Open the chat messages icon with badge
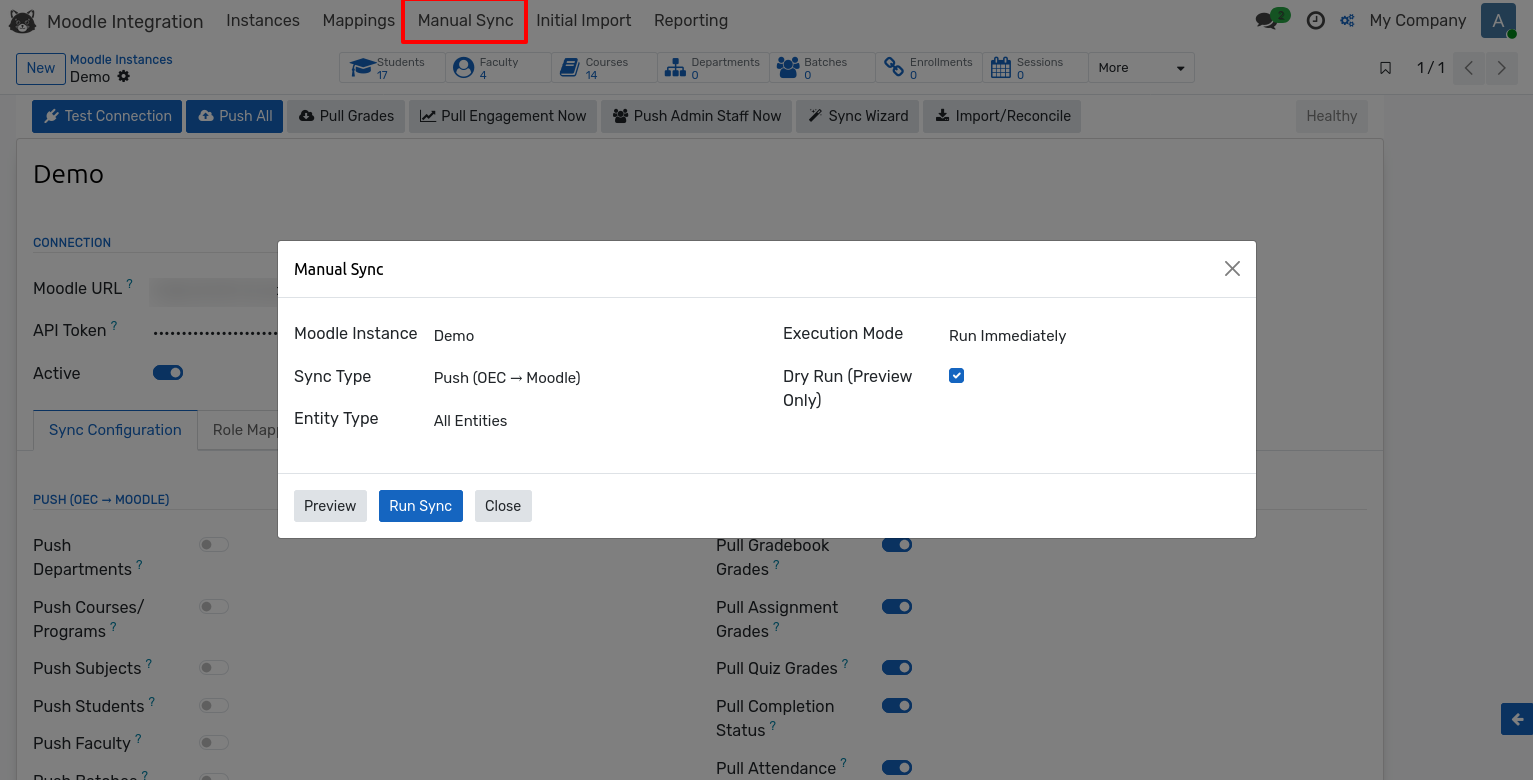 pos(1272,20)
